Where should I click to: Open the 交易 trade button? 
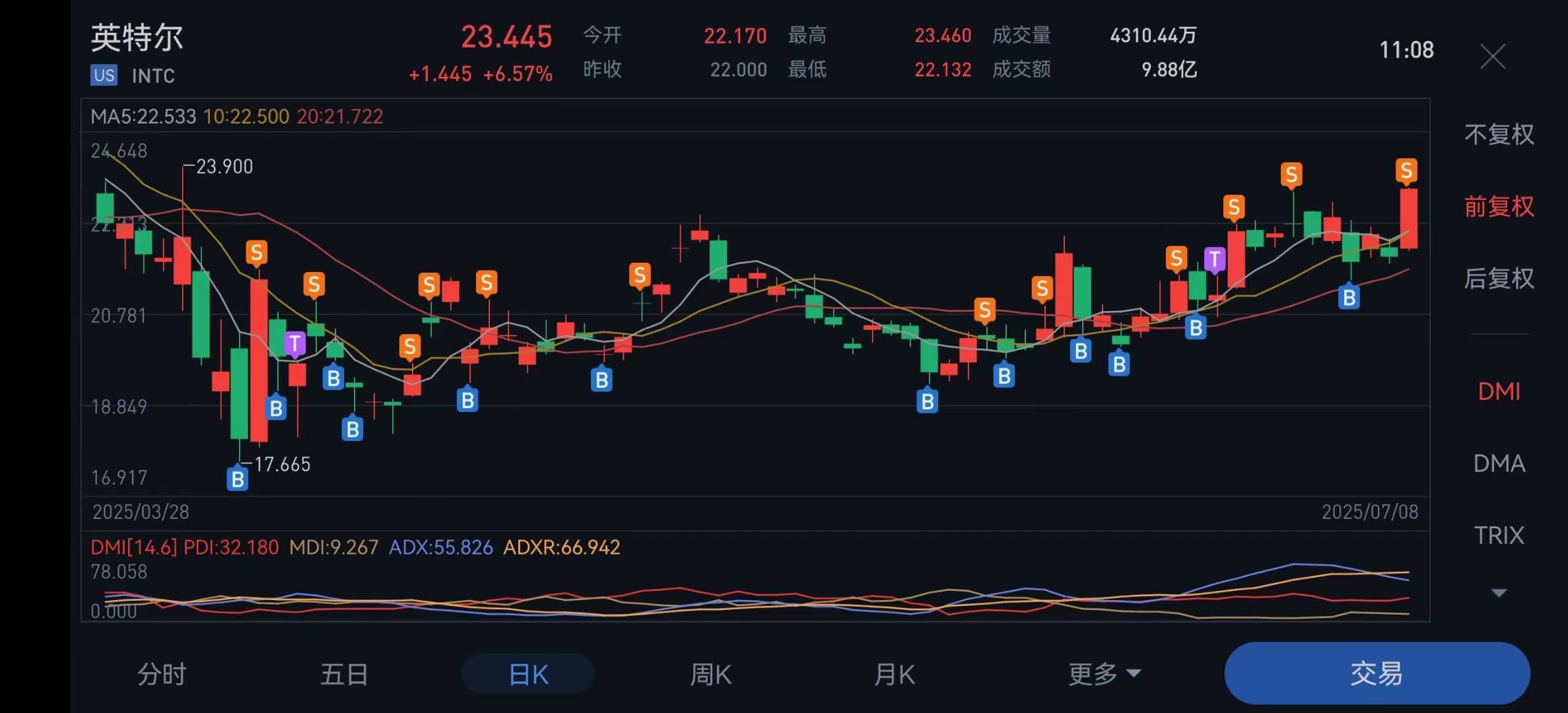tap(1377, 673)
